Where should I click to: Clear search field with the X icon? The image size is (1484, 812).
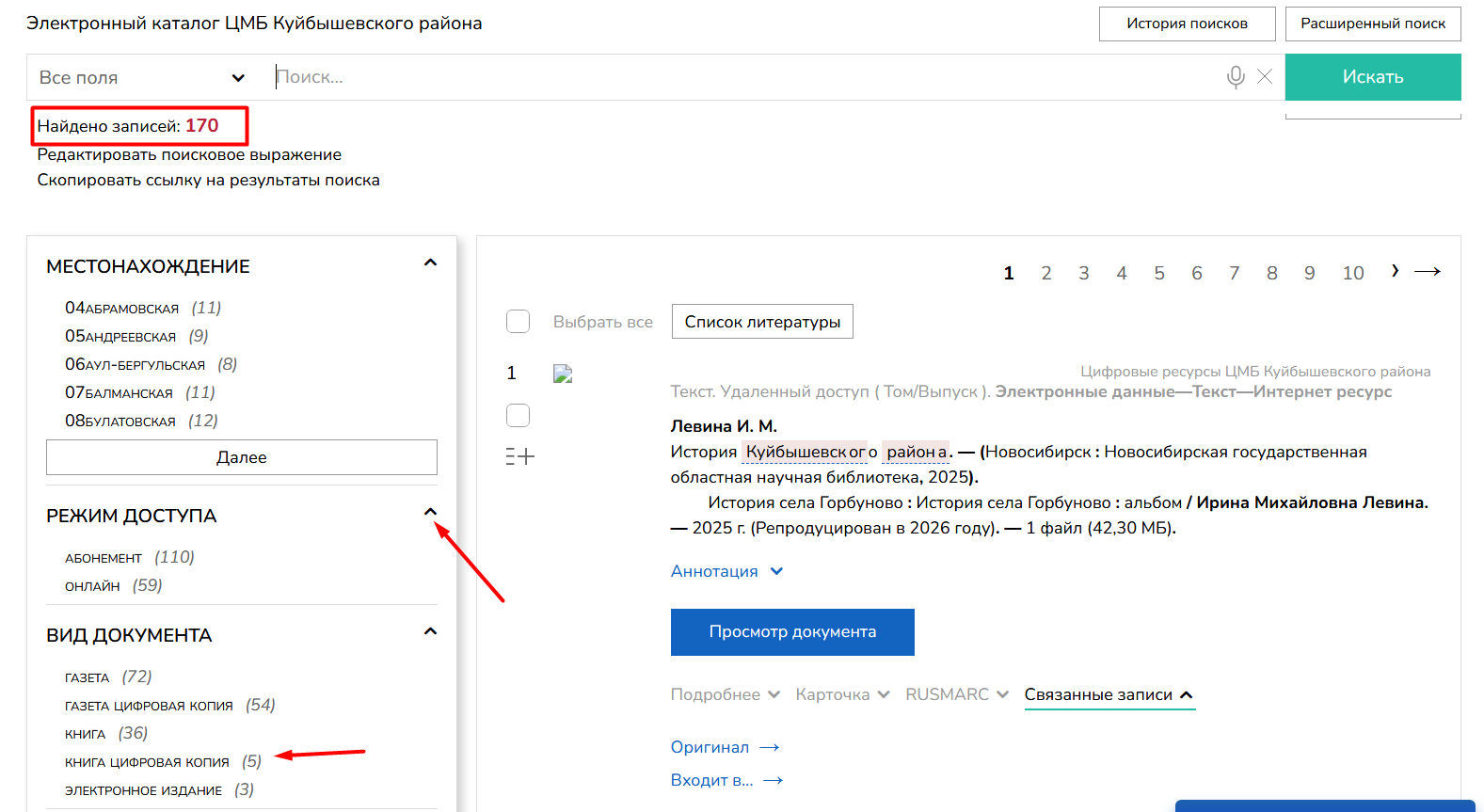(1265, 77)
